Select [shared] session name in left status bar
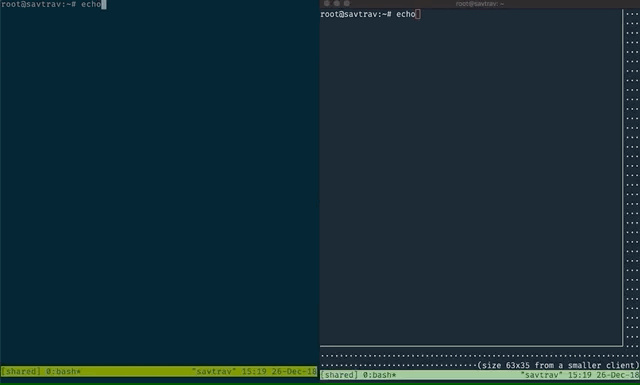Screen dimensions: 640x385 pyautogui.click(x=21, y=372)
